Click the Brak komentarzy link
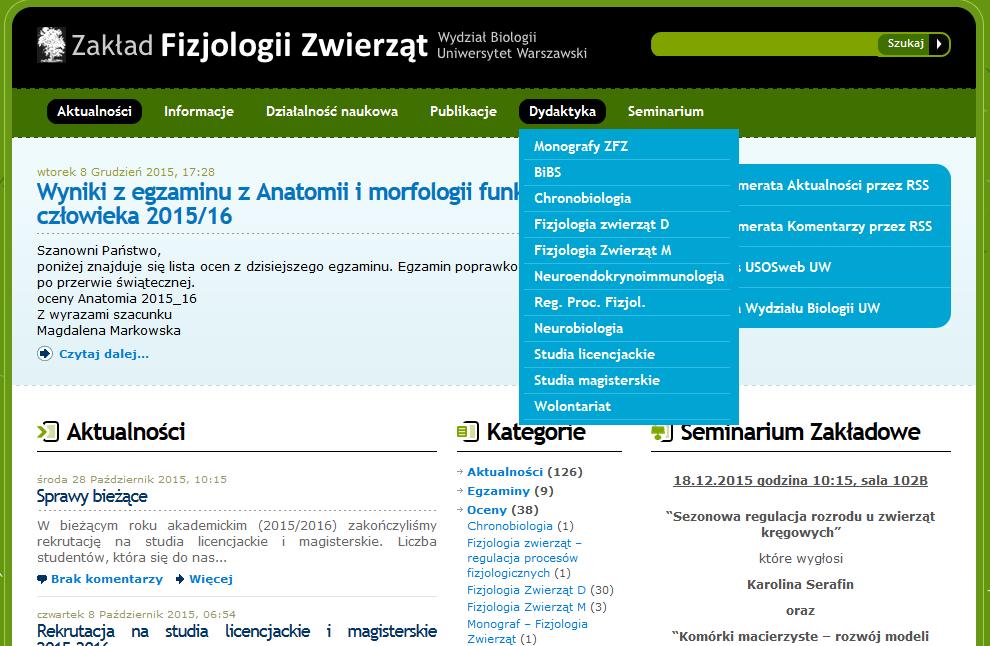This screenshot has width=990, height=646. pos(107,579)
